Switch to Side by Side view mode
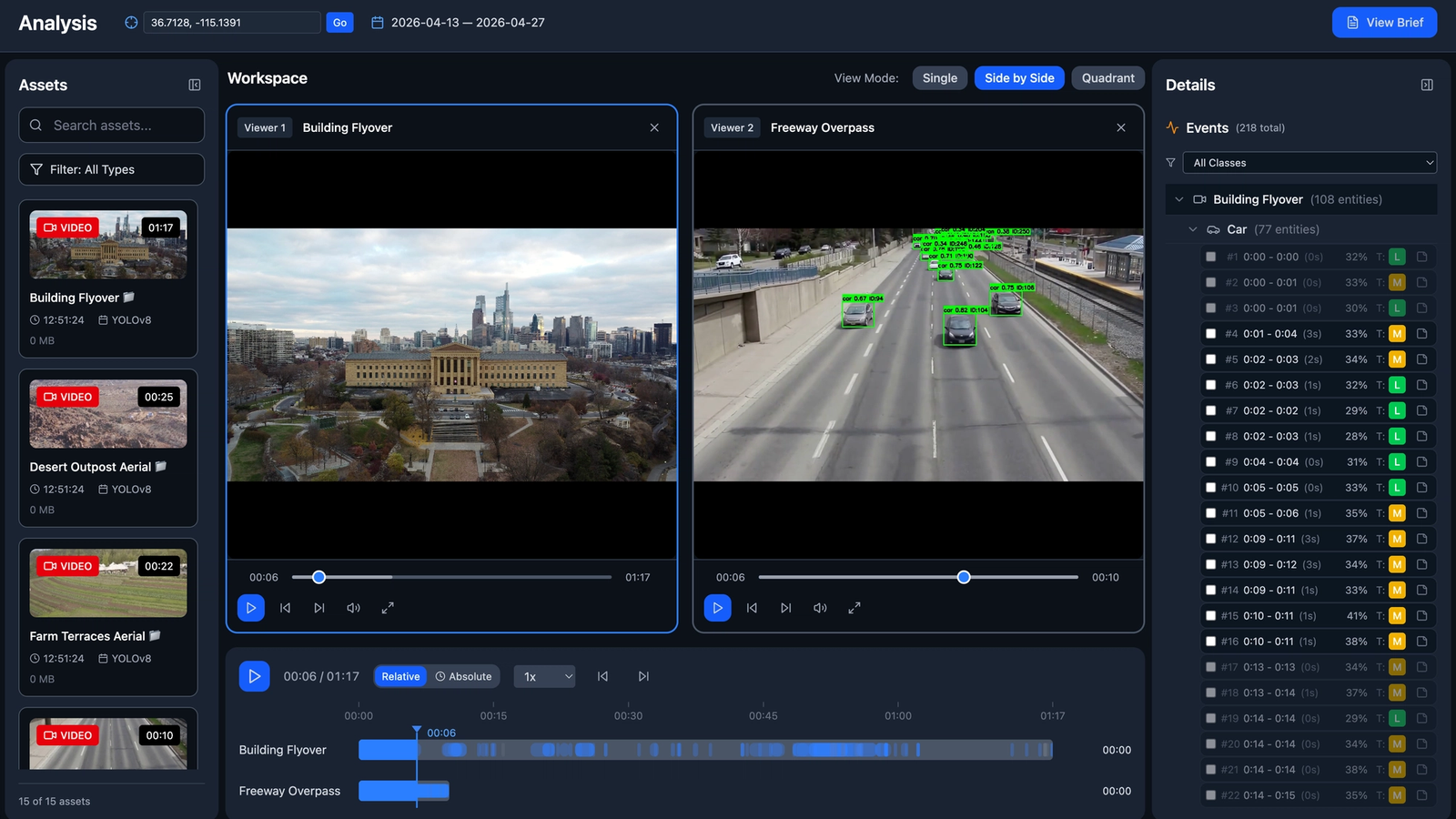Image resolution: width=1456 pixels, height=819 pixels. 1019,78
